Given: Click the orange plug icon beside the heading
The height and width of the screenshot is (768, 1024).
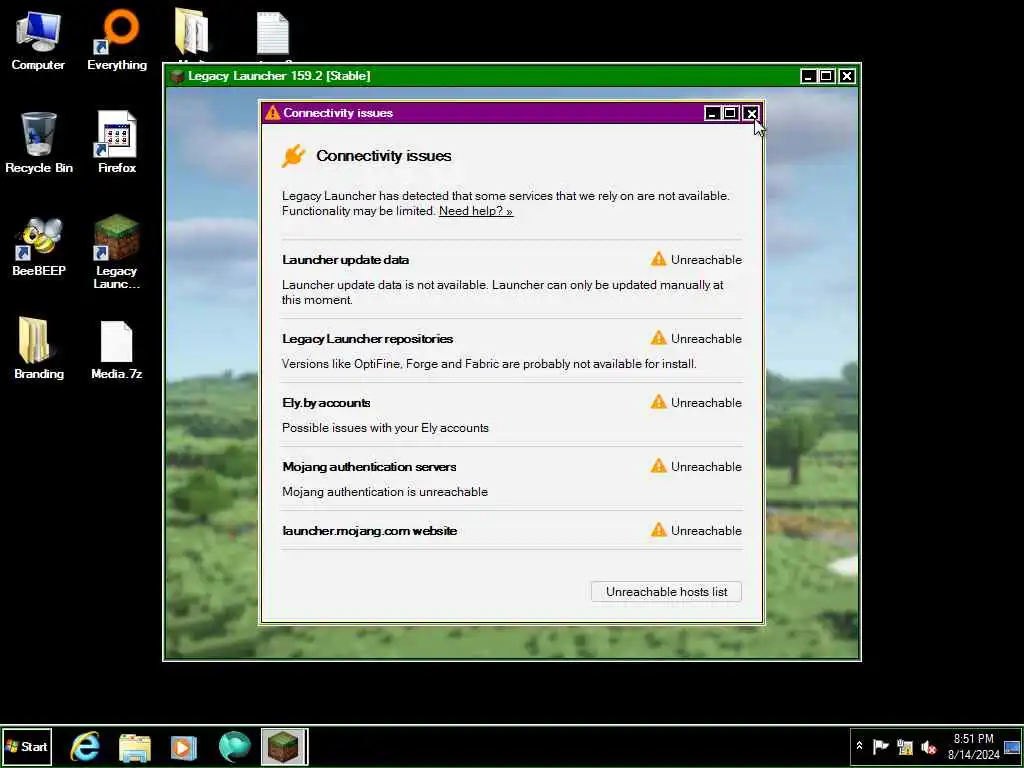Looking at the screenshot, I should coord(294,156).
